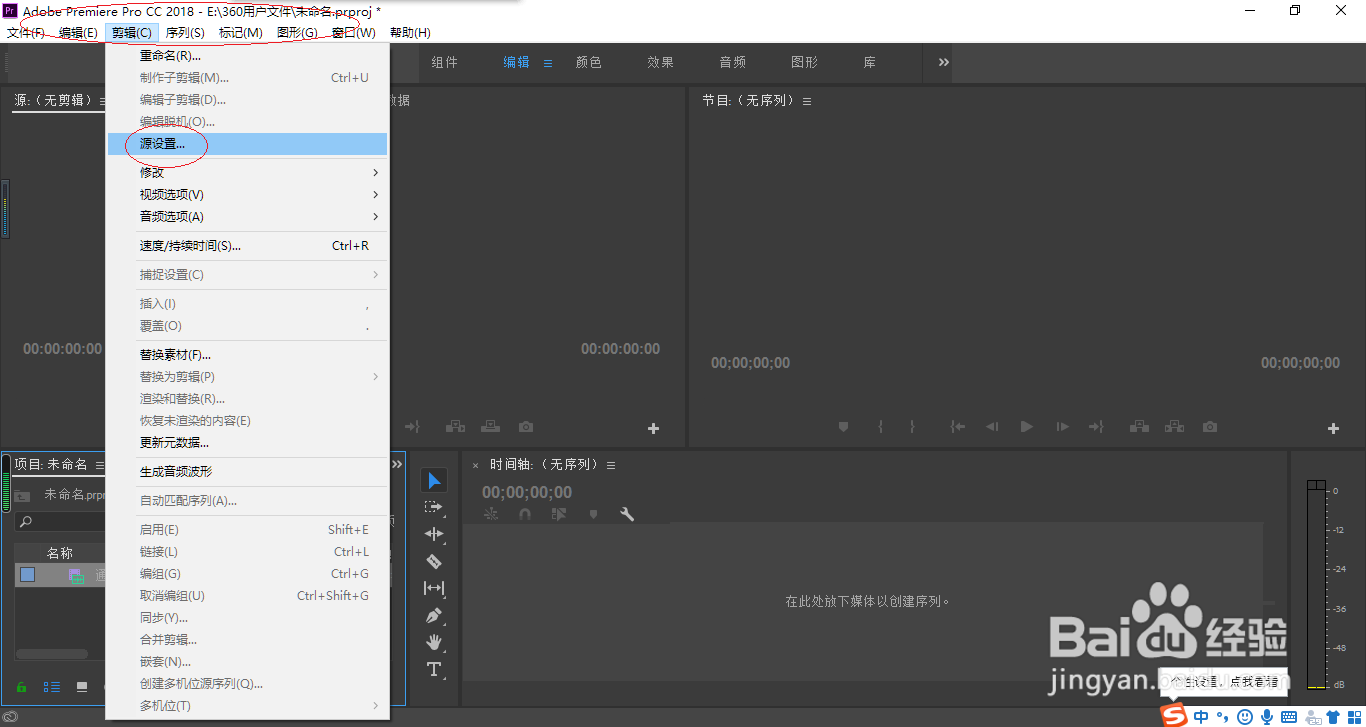Click the project label color swatch
This screenshot has width=1366, height=727.
pos(27,574)
